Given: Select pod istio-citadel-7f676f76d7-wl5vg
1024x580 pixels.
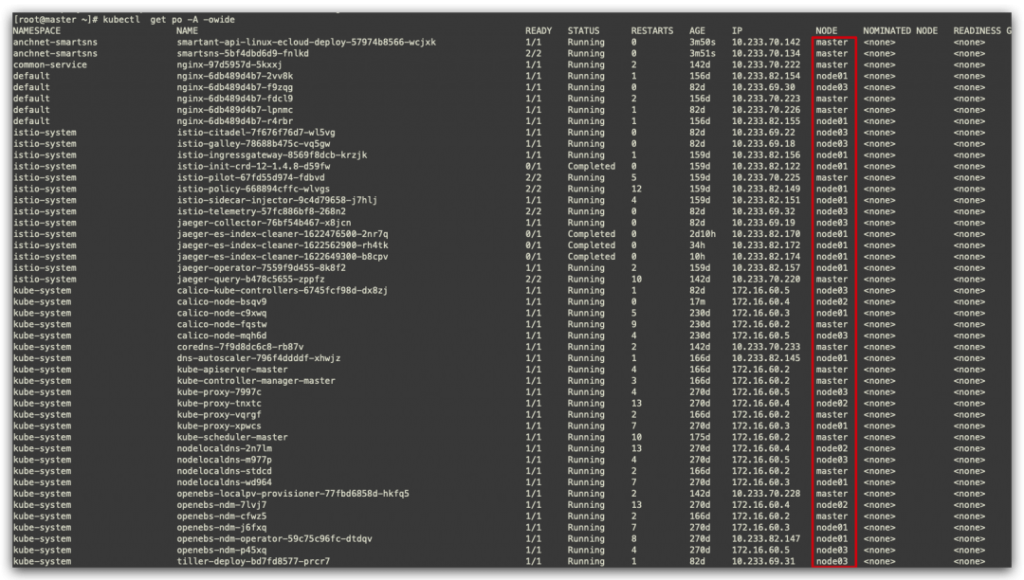Looking at the screenshot, I should point(255,132).
